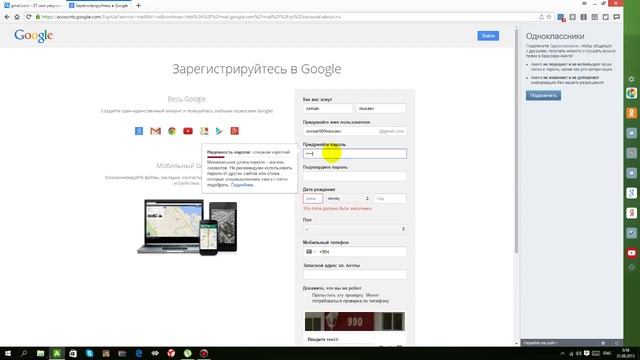Click the browser back arrow
This screenshot has width=640, height=360.
(x=7, y=17)
